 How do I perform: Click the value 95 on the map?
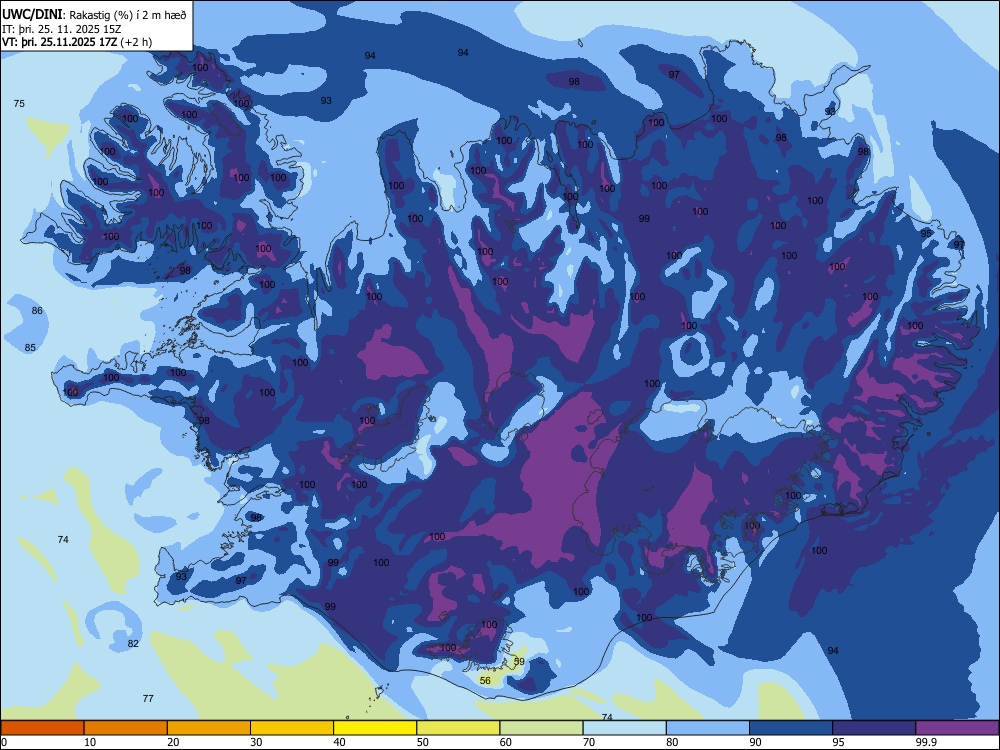coord(926,233)
